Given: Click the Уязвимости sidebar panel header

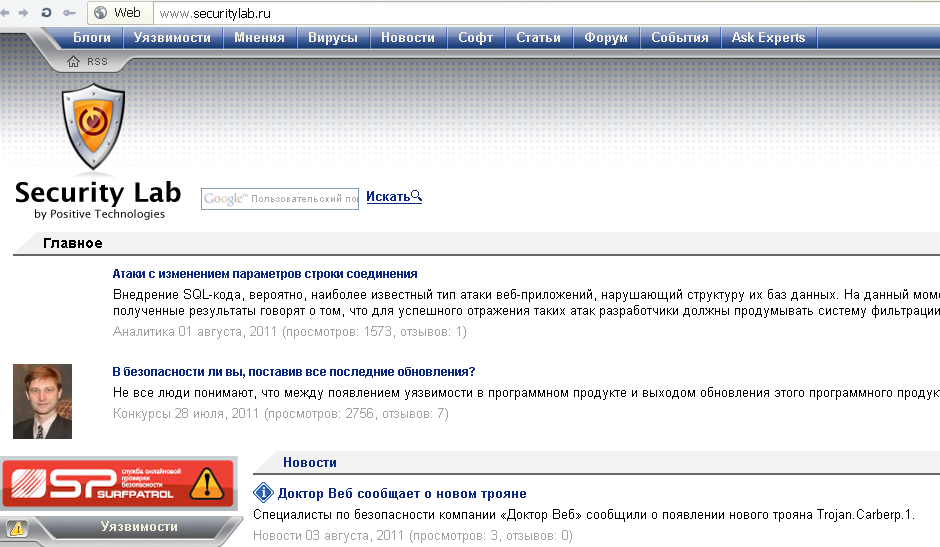Looking at the screenshot, I should pos(139,527).
